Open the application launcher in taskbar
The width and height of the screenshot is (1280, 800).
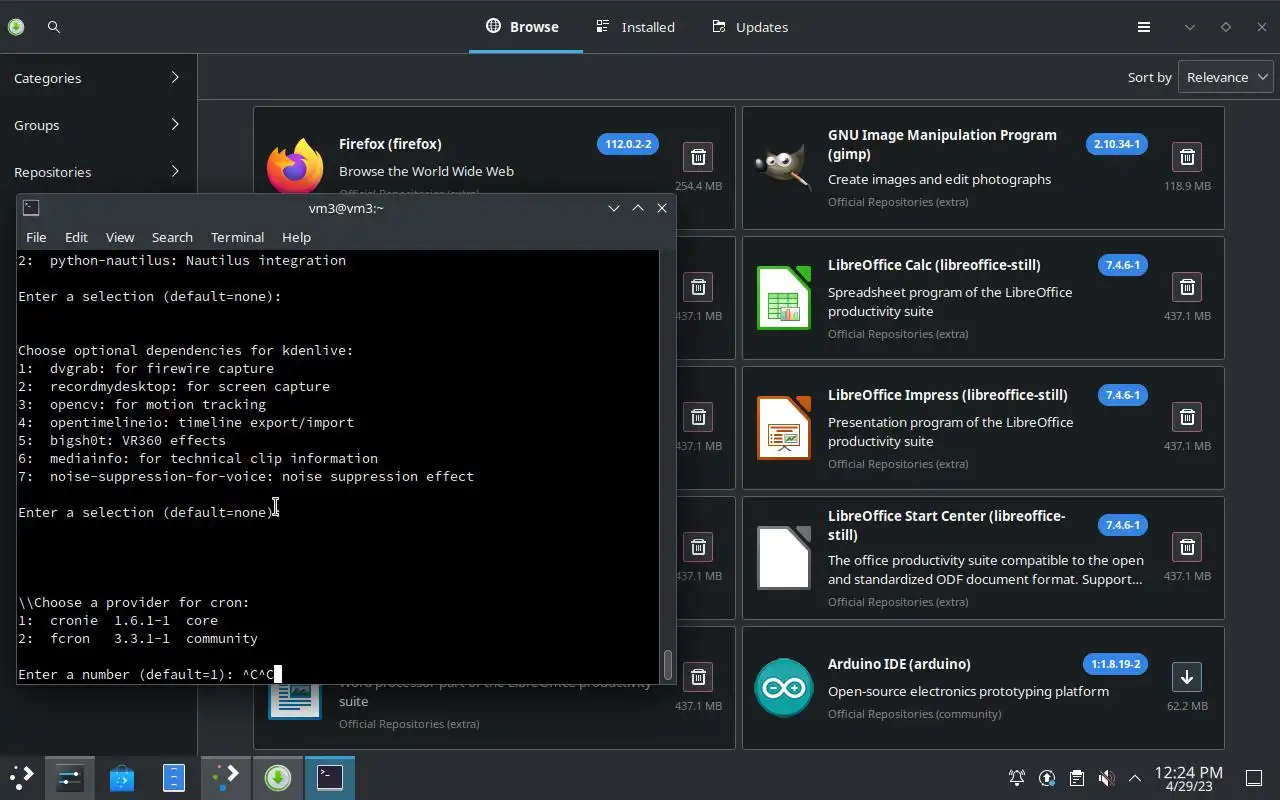[x=22, y=777]
